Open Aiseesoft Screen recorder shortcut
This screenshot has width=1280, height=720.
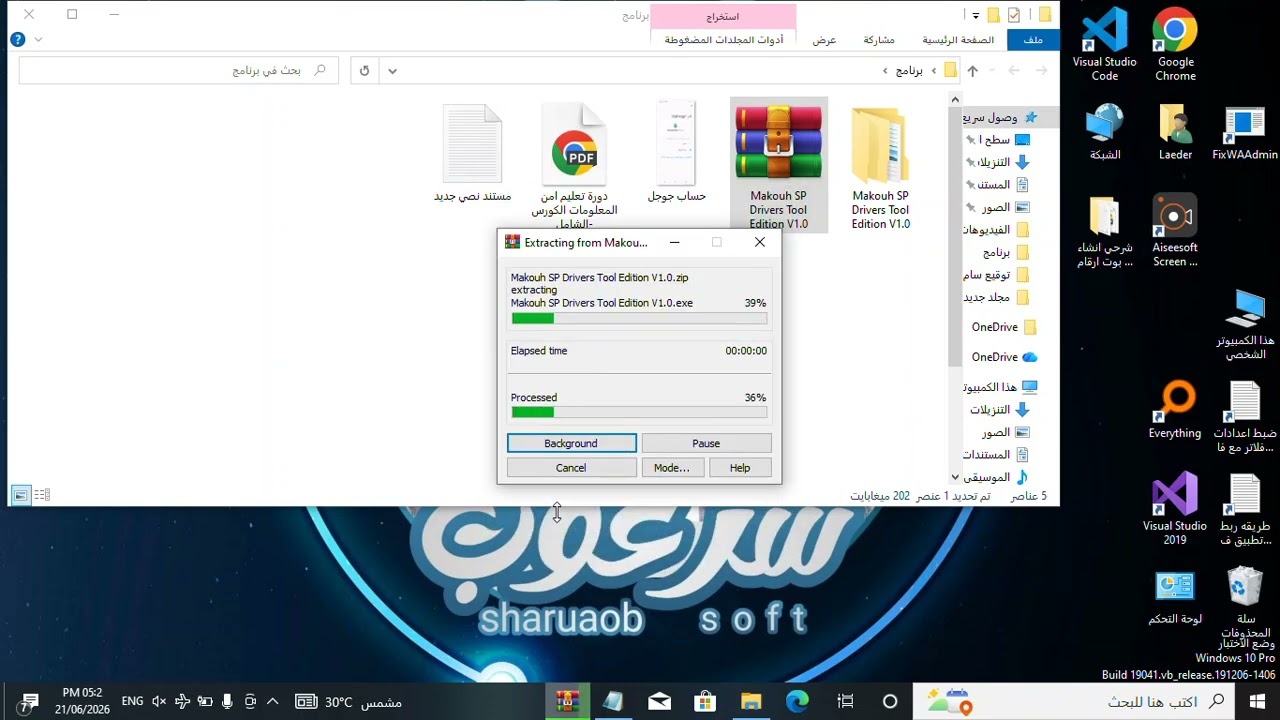[1175, 231]
